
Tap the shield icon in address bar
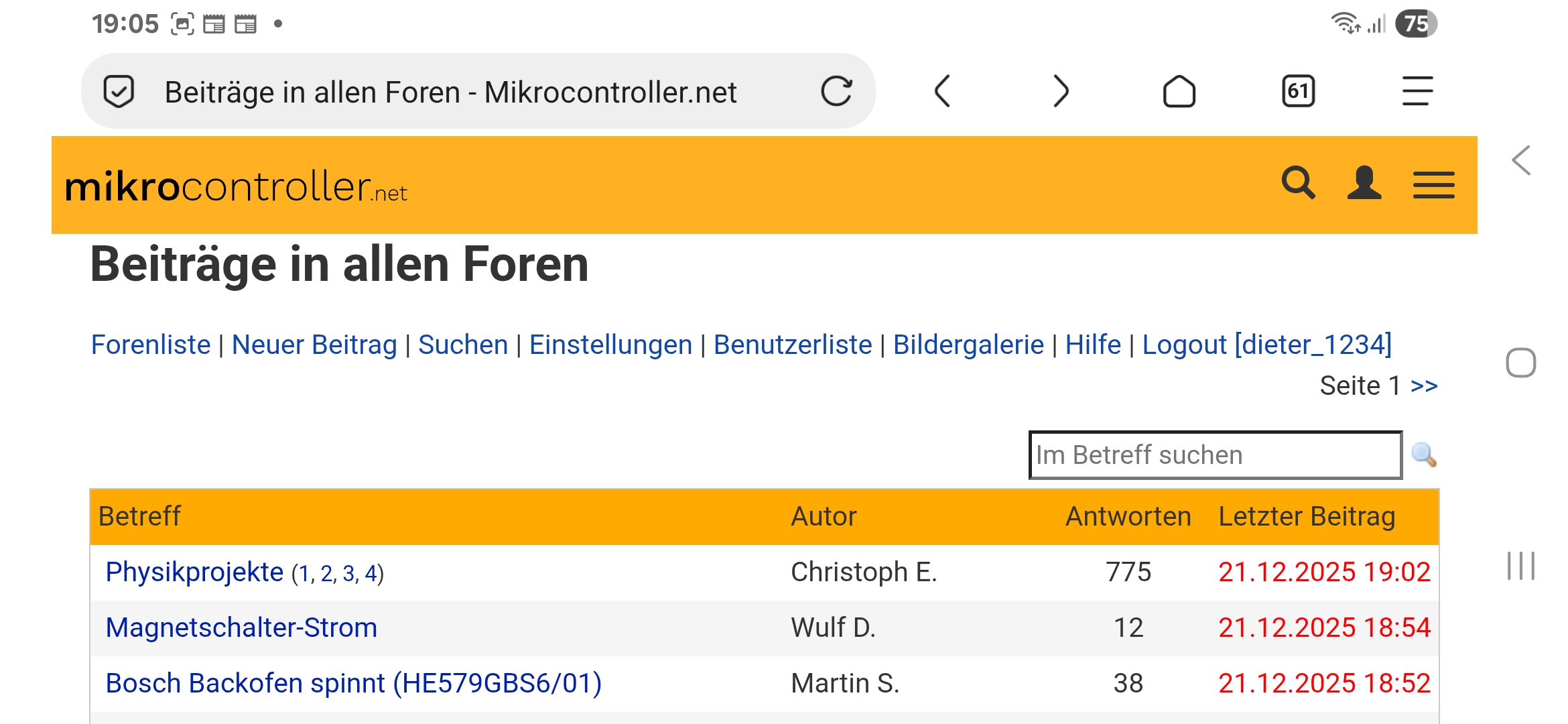coord(119,91)
